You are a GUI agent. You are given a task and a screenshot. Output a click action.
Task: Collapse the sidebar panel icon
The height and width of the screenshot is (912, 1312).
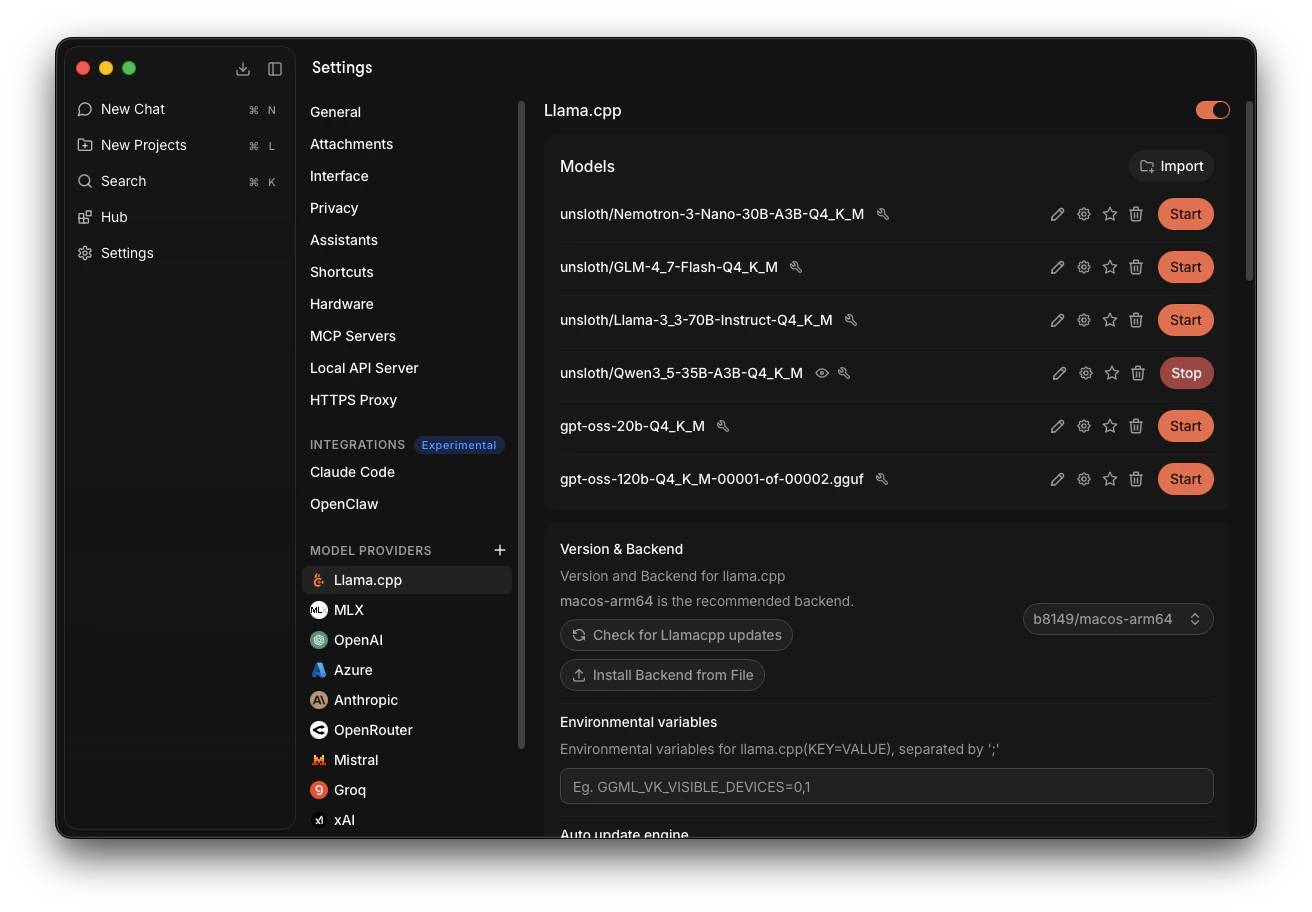(x=275, y=69)
